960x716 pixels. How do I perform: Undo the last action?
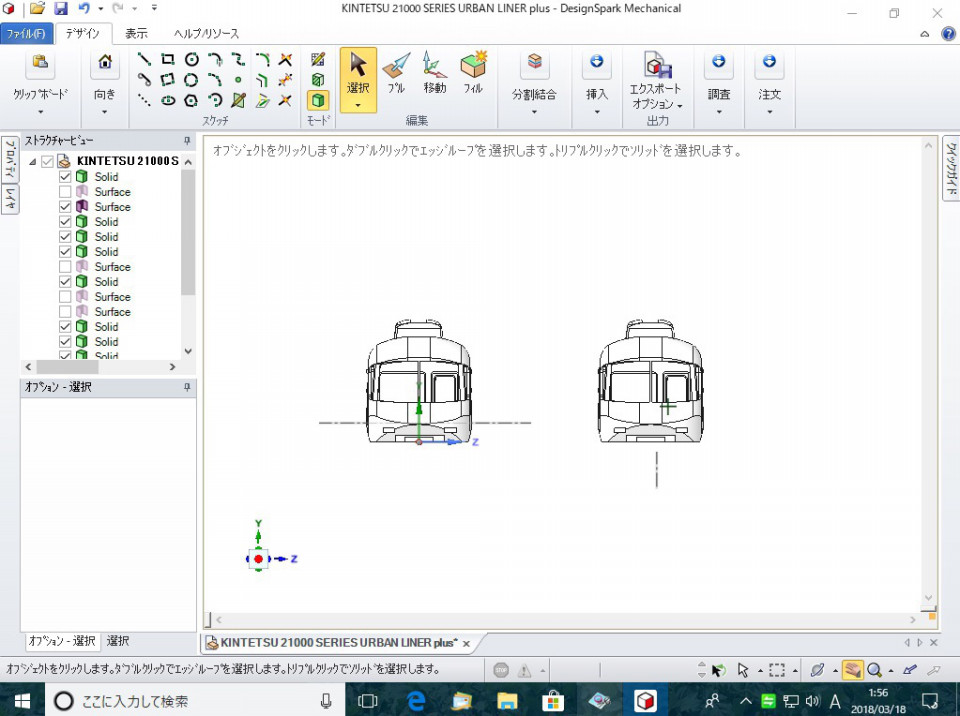(84, 9)
